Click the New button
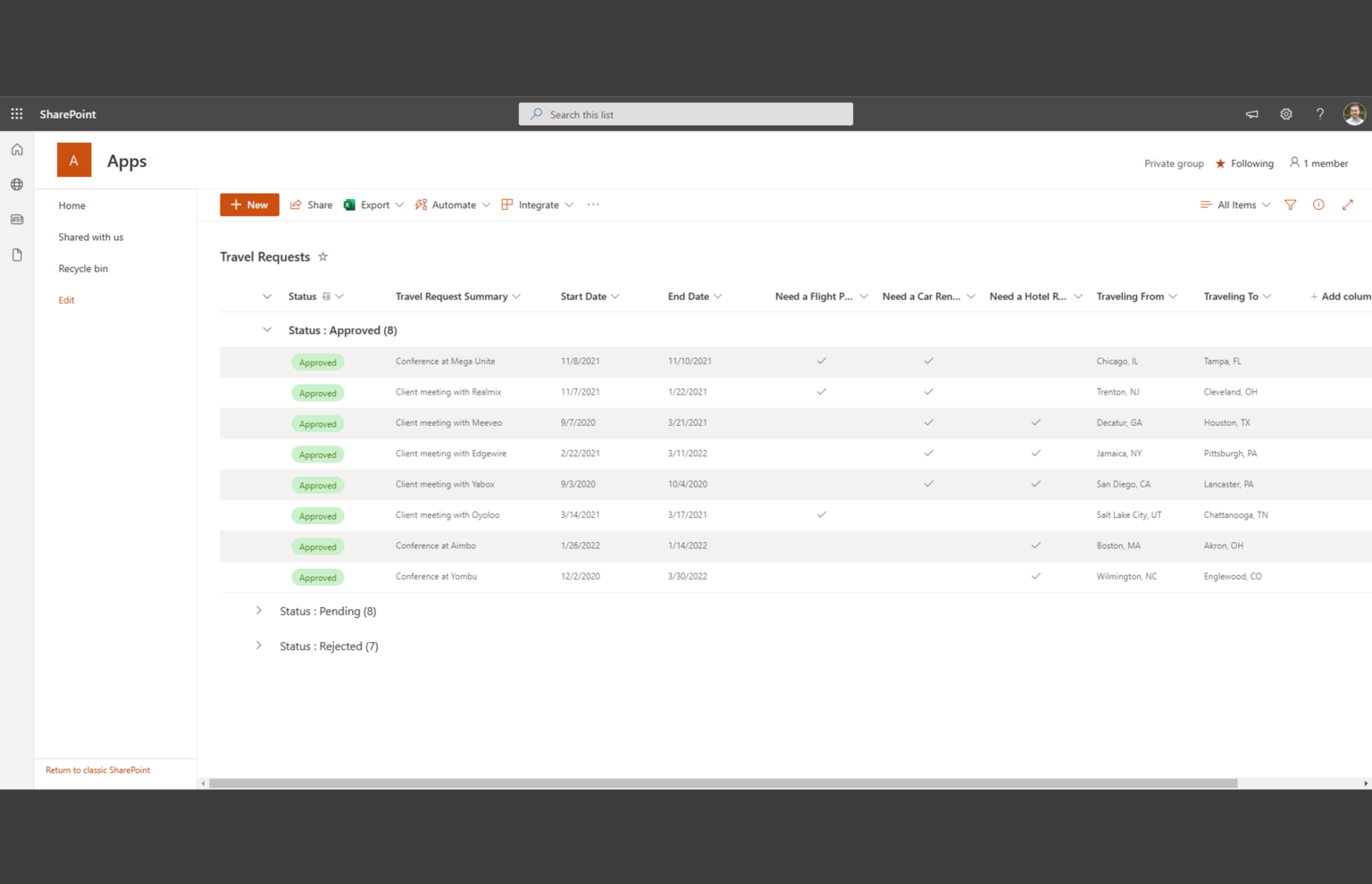 pos(249,204)
